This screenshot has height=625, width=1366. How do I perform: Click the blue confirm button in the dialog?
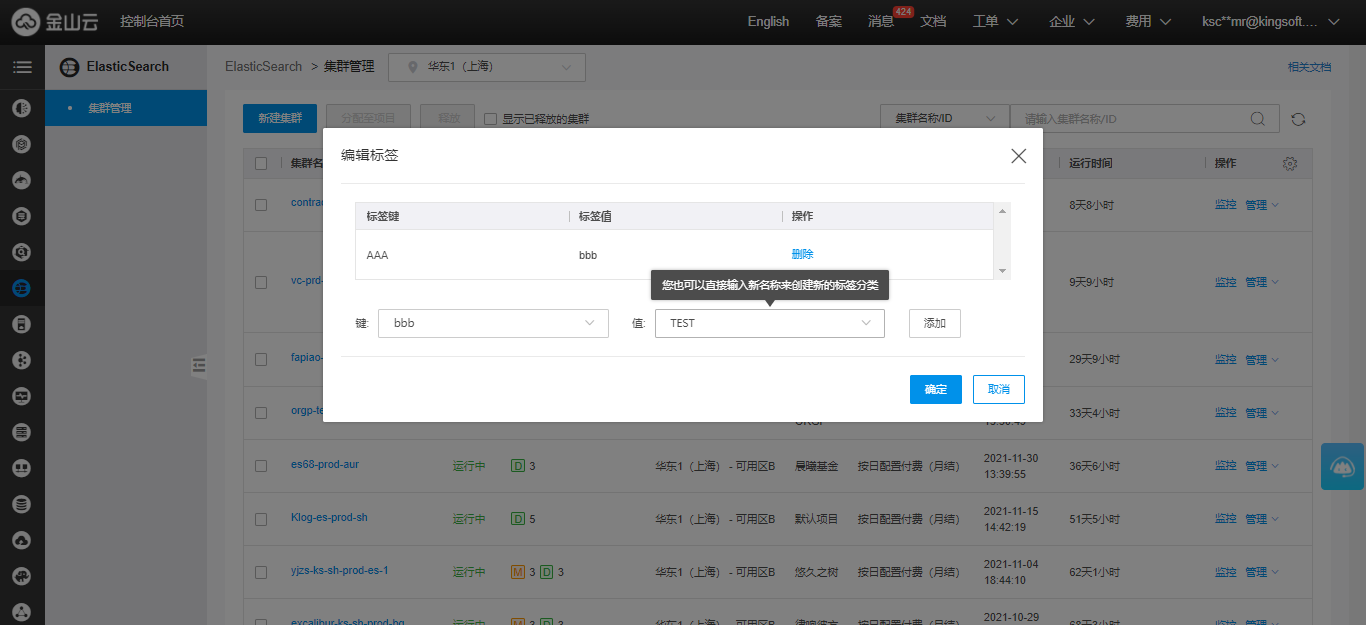pyautogui.click(x=935, y=389)
